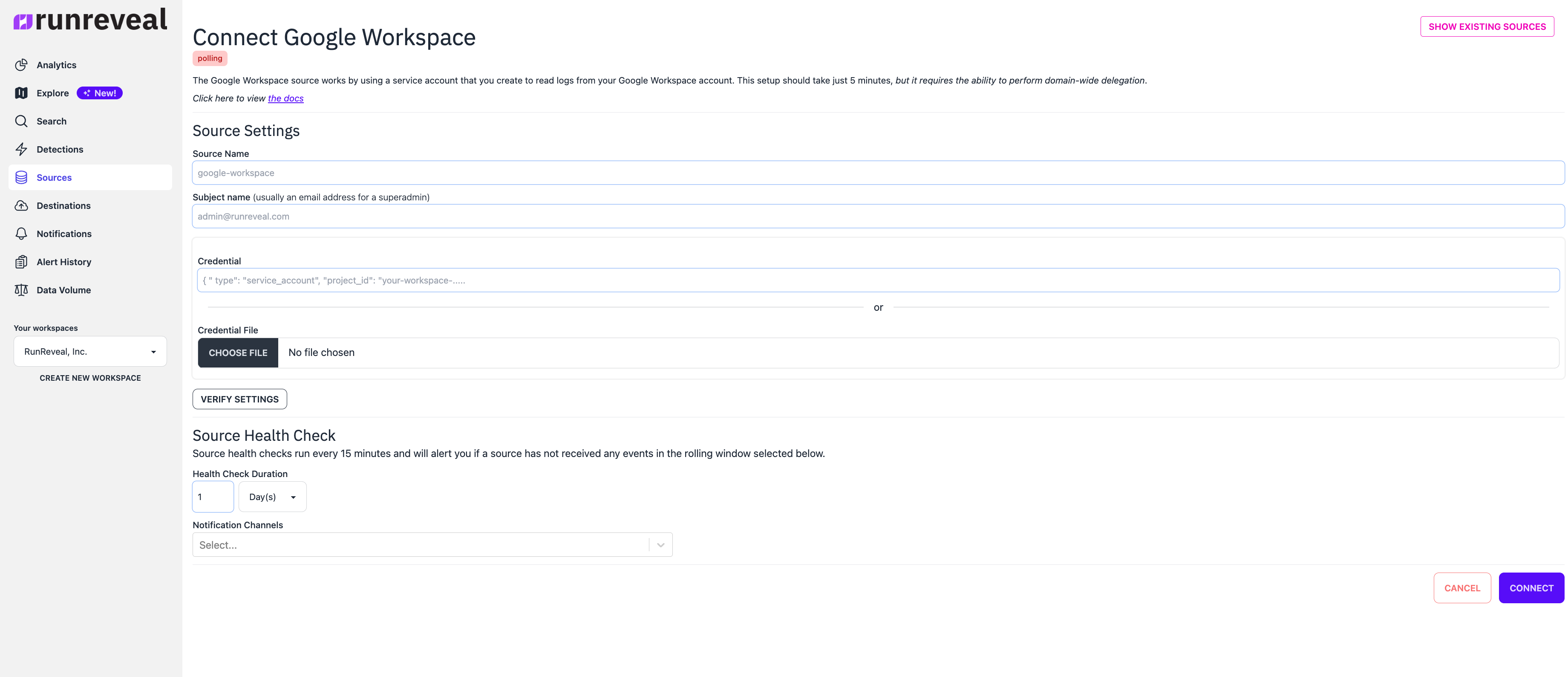This screenshot has height=677, width=1568.
Task: Click the Search magnifier icon
Action: (x=21, y=121)
